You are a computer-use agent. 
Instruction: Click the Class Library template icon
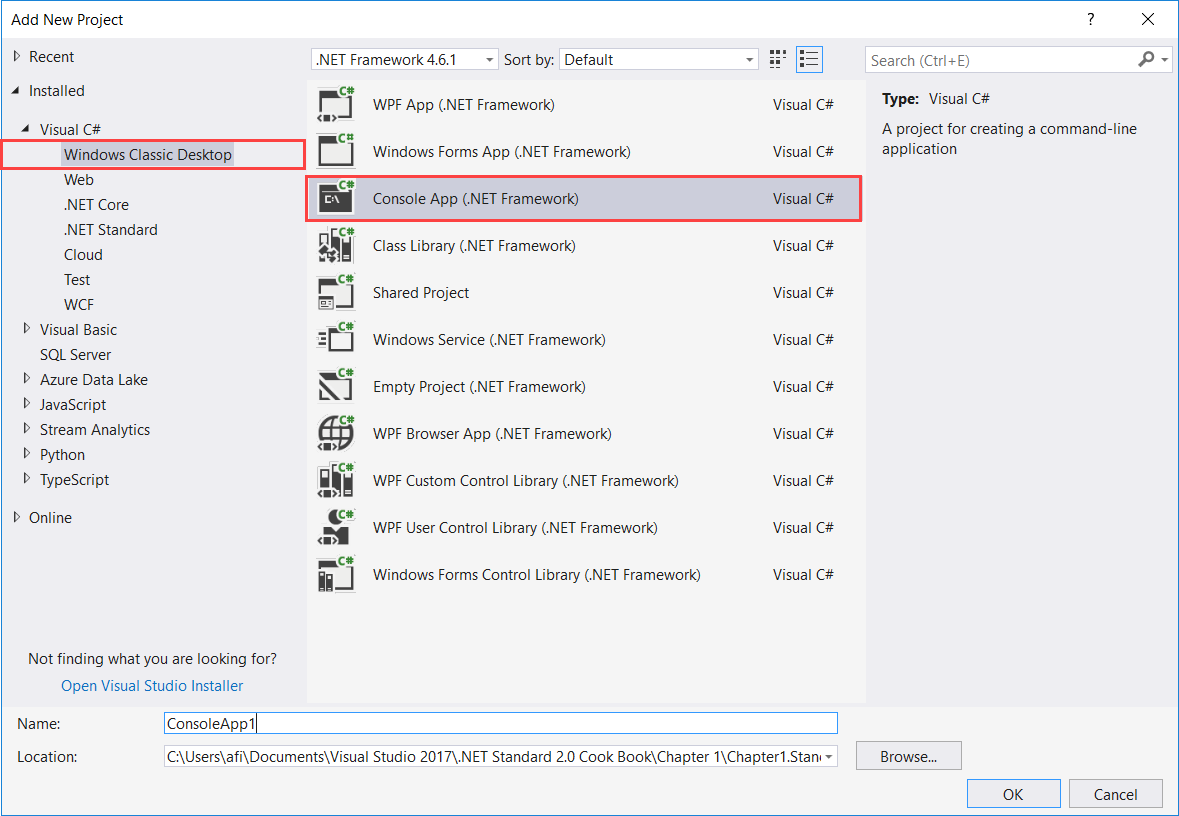coord(335,245)
